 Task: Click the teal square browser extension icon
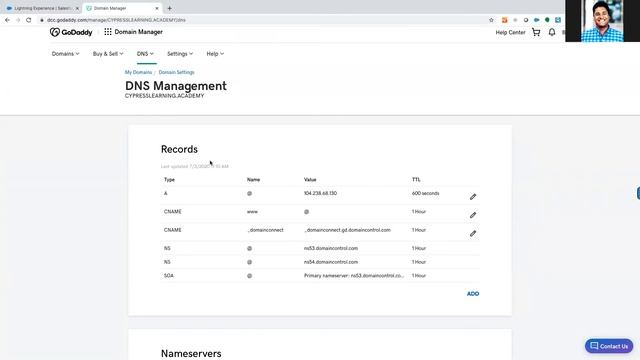click(558, 20)
